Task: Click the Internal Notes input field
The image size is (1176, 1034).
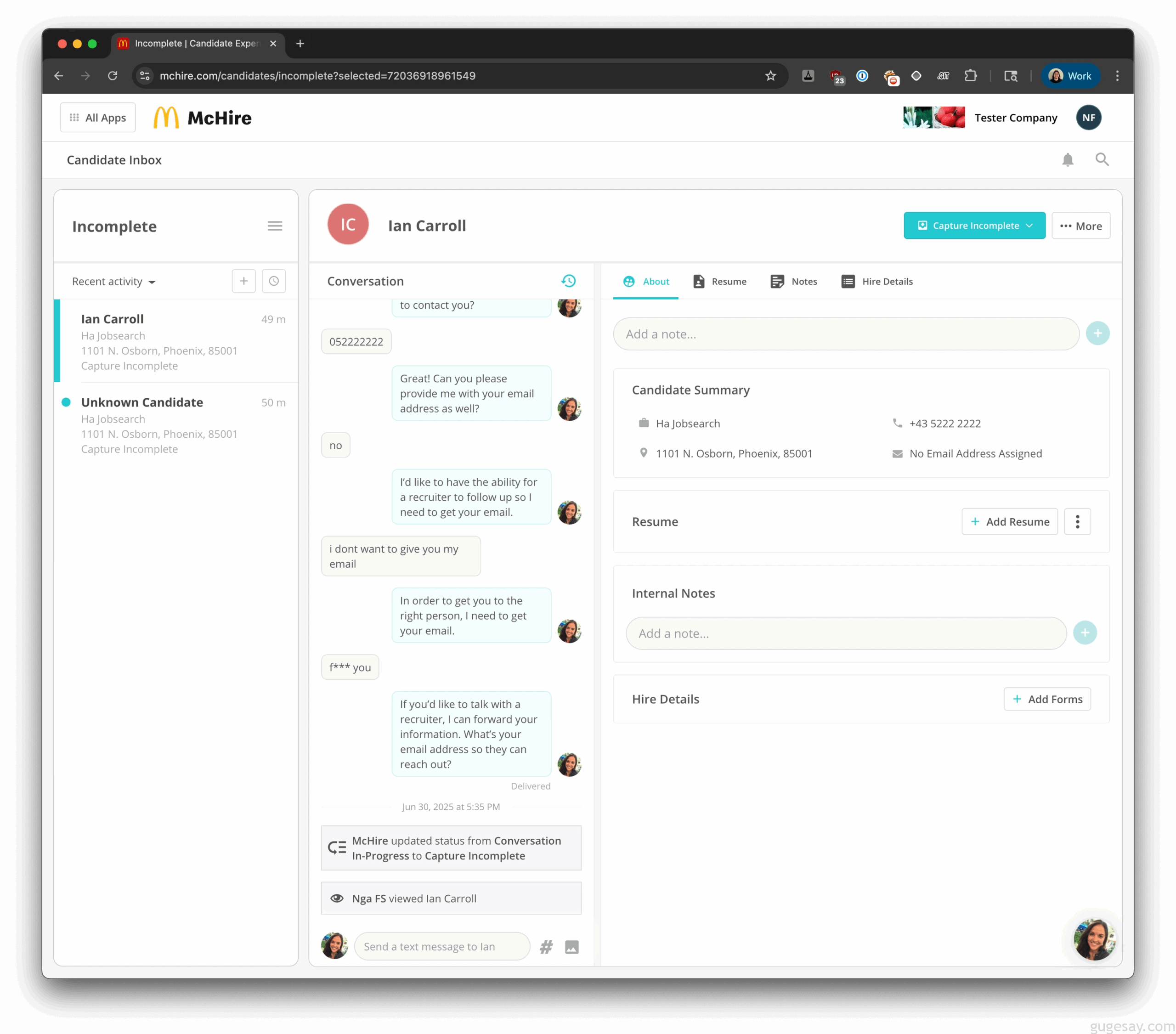Action: 846,633
